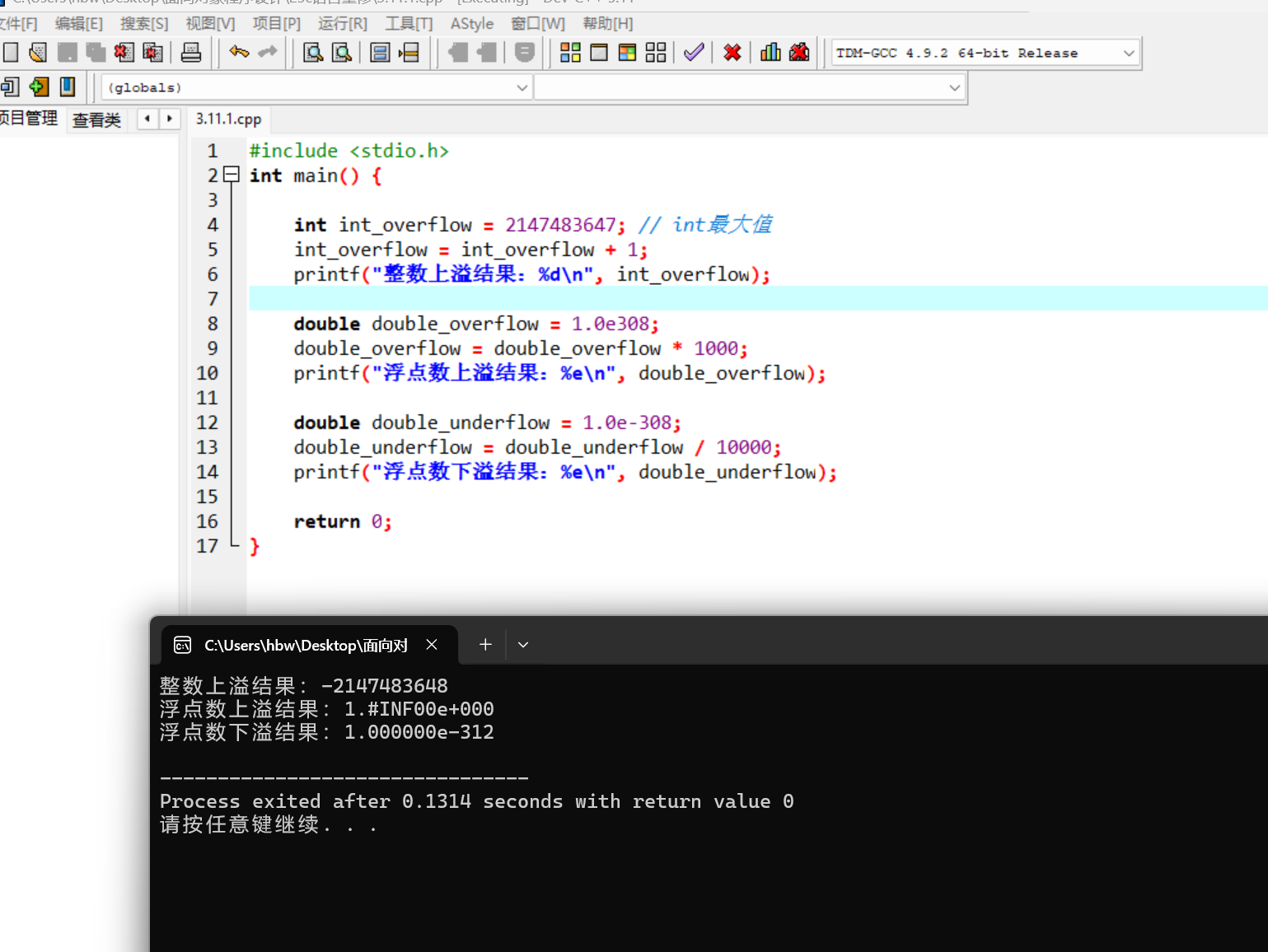1268x952 pixels.
Task: Collapse the main() code fold at line 2
Action: 232,175
